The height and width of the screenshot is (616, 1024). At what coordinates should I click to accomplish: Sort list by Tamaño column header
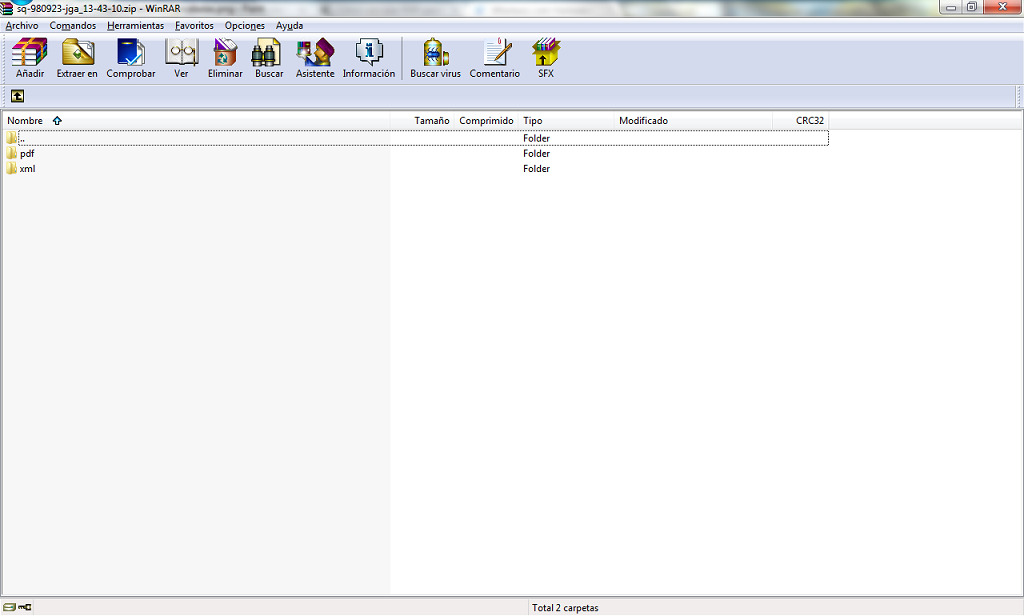(432, 121)
